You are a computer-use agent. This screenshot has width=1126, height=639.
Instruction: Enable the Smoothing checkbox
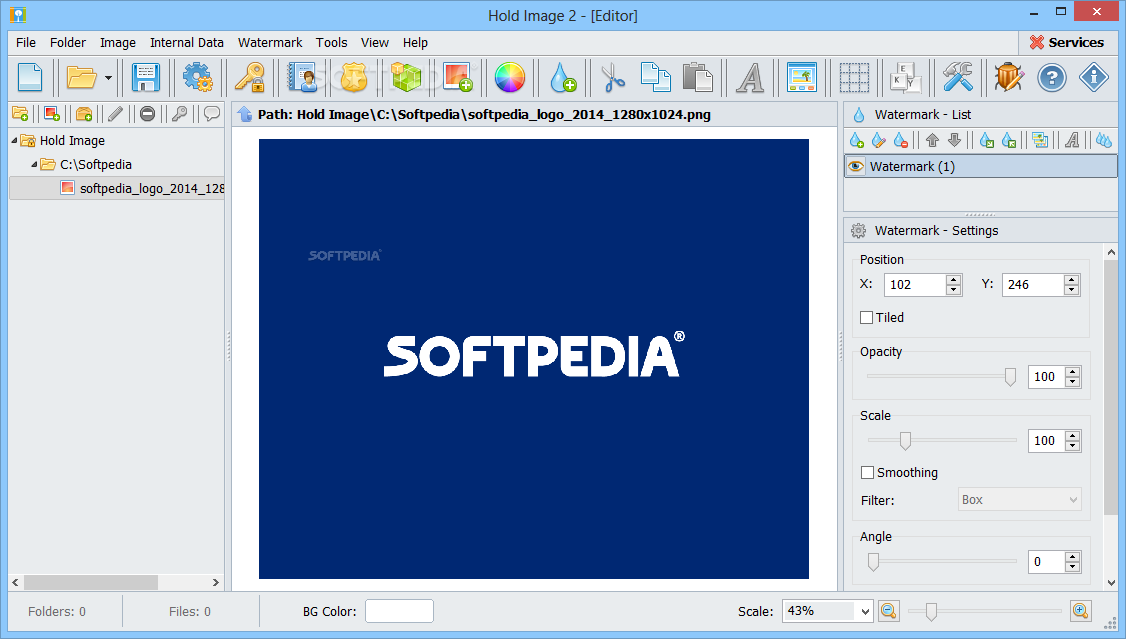867,472
